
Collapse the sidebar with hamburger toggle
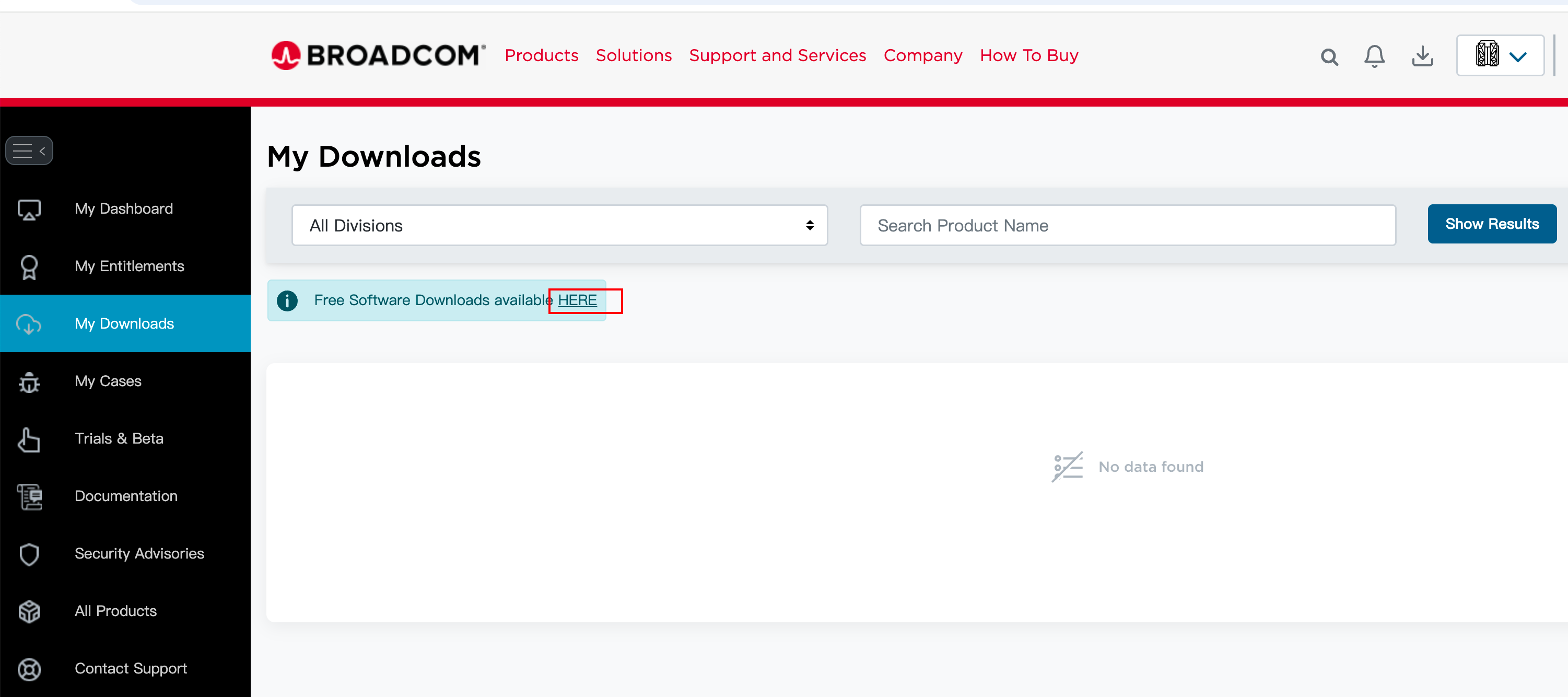[29, 150]
